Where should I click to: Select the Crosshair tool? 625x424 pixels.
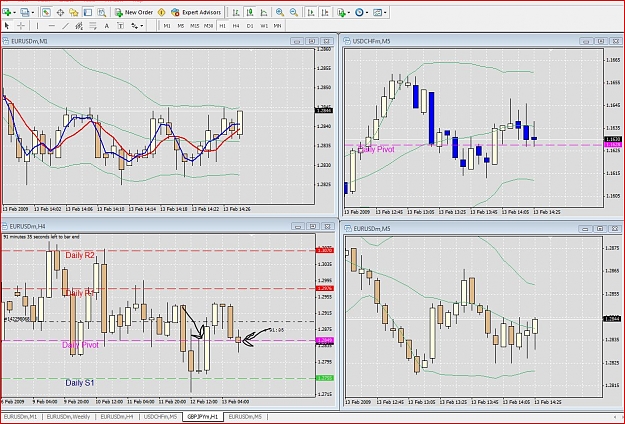[21, 26]
